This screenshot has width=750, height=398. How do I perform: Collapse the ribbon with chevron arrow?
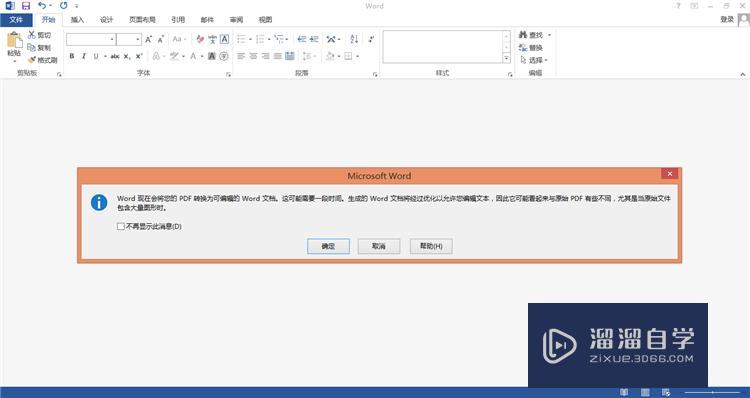pos(742,74)
